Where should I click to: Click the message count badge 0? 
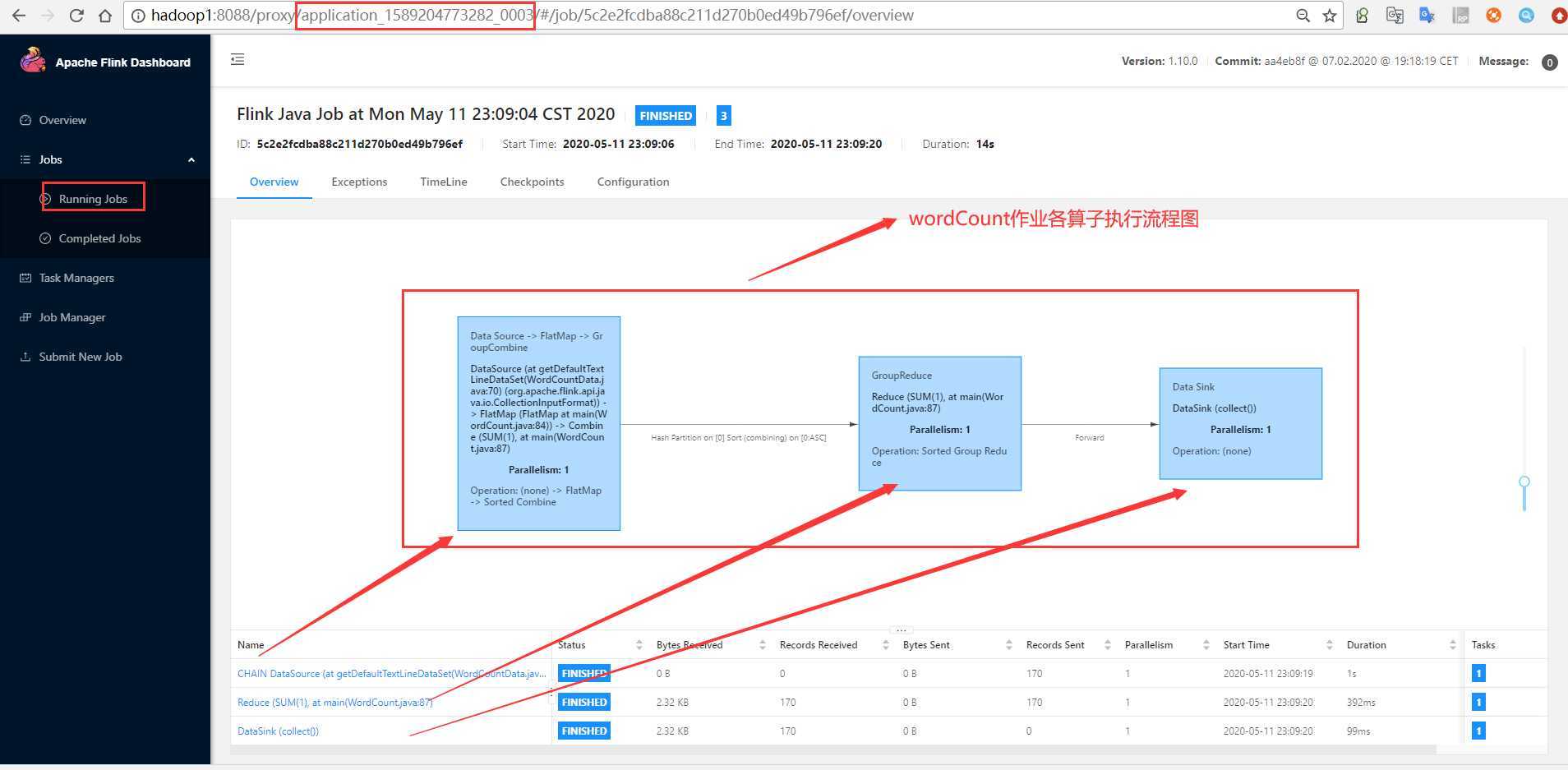(x=1549, y=62)
